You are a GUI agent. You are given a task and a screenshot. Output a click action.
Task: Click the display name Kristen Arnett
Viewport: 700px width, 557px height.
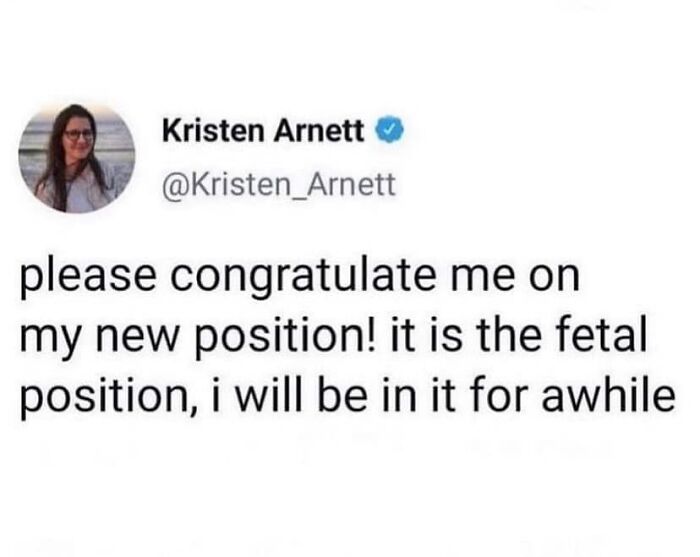tap(263, 132)
